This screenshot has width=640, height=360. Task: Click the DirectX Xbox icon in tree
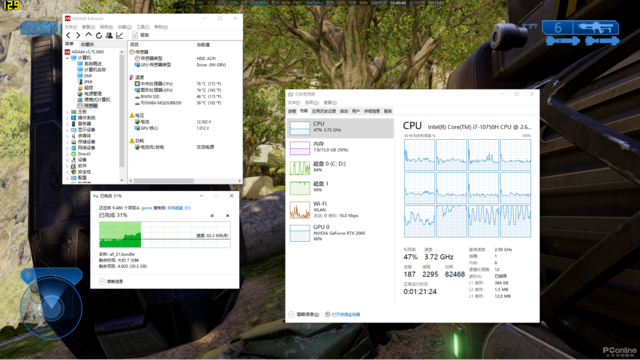tap(73, 154)
